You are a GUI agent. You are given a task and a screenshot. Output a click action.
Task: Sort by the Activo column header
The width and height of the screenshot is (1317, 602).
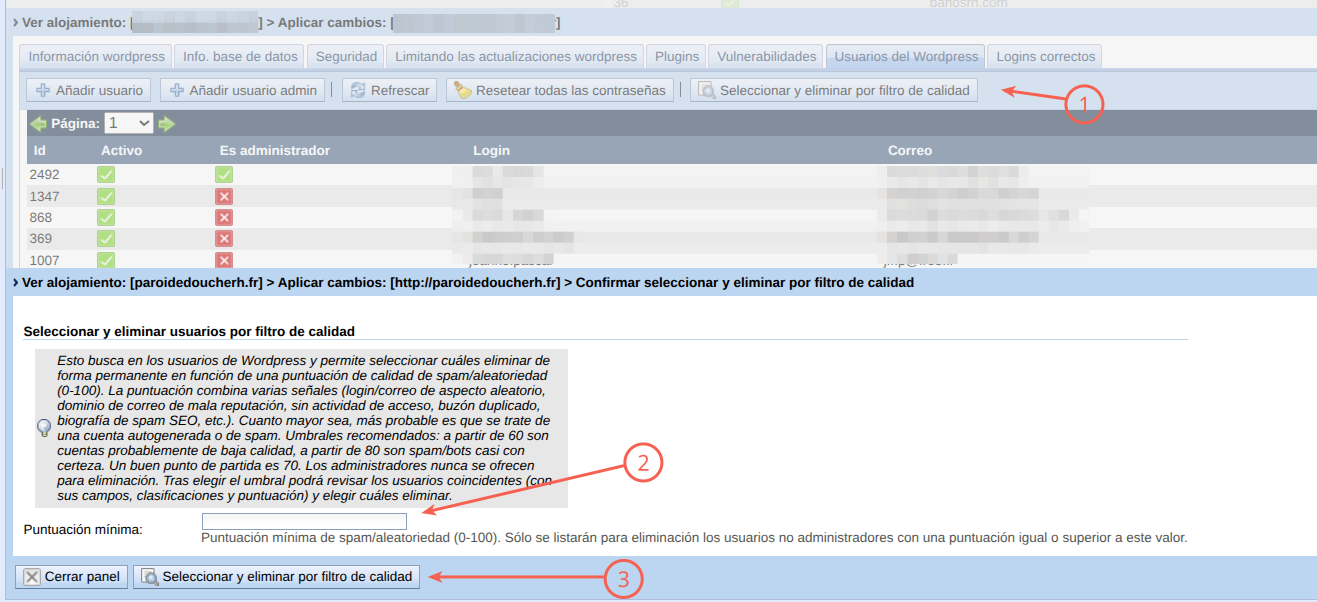point(122,150)
